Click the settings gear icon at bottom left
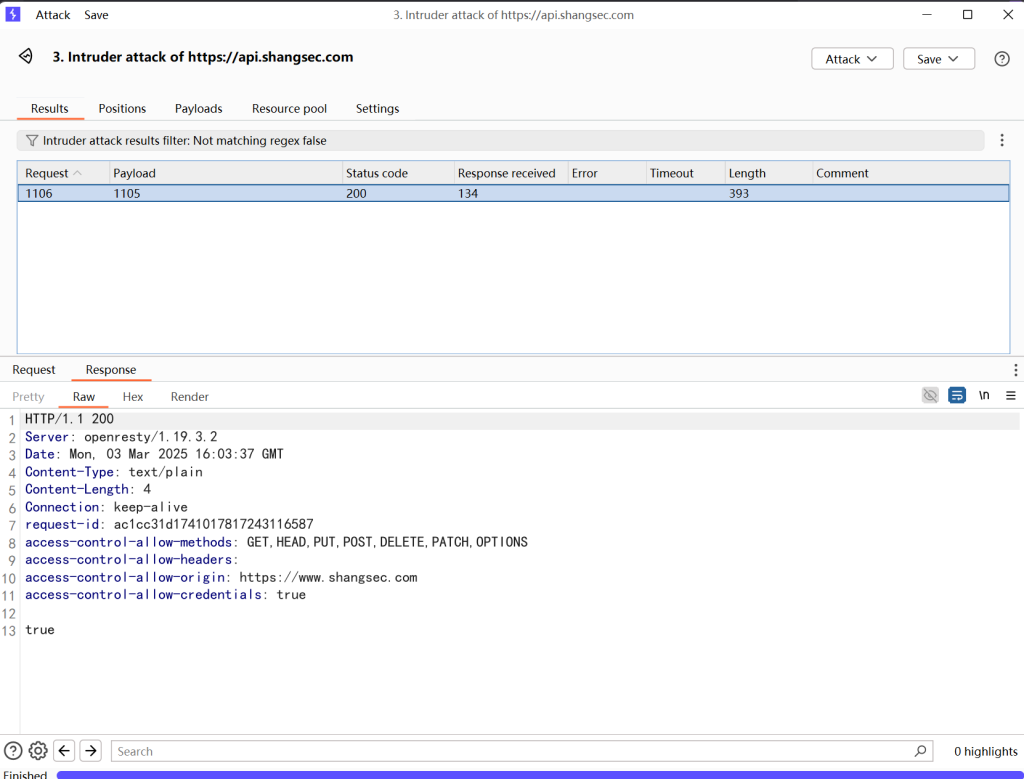Image resolution: width=1024 pixels, height=779 pixels. click(38, 751)
